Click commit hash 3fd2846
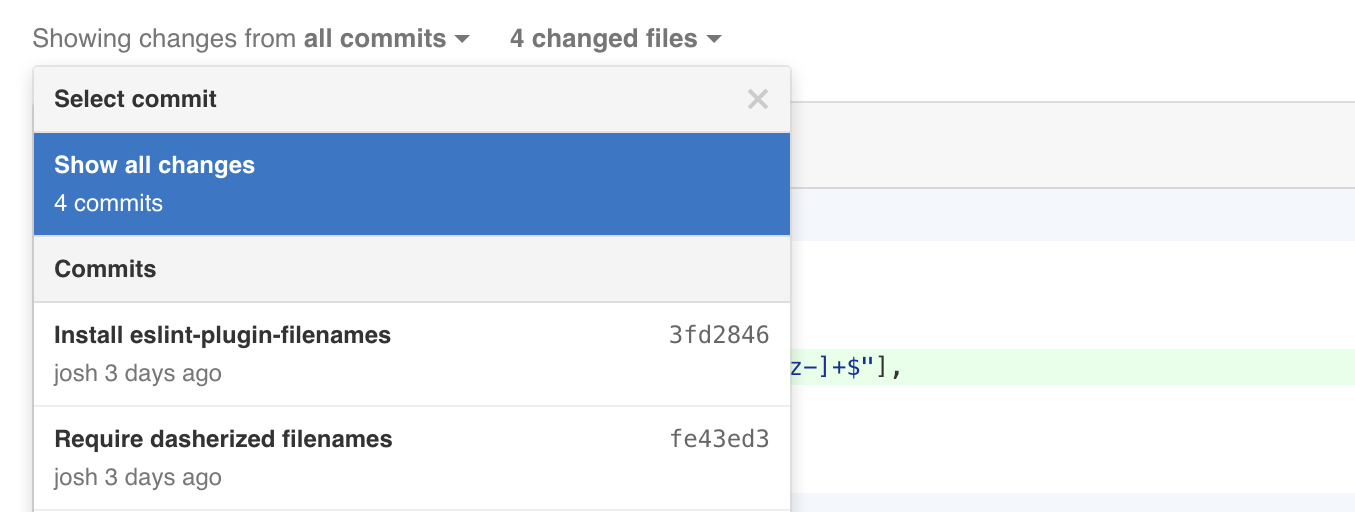Viewport: 1355px width, 512px height. point(718,335)
